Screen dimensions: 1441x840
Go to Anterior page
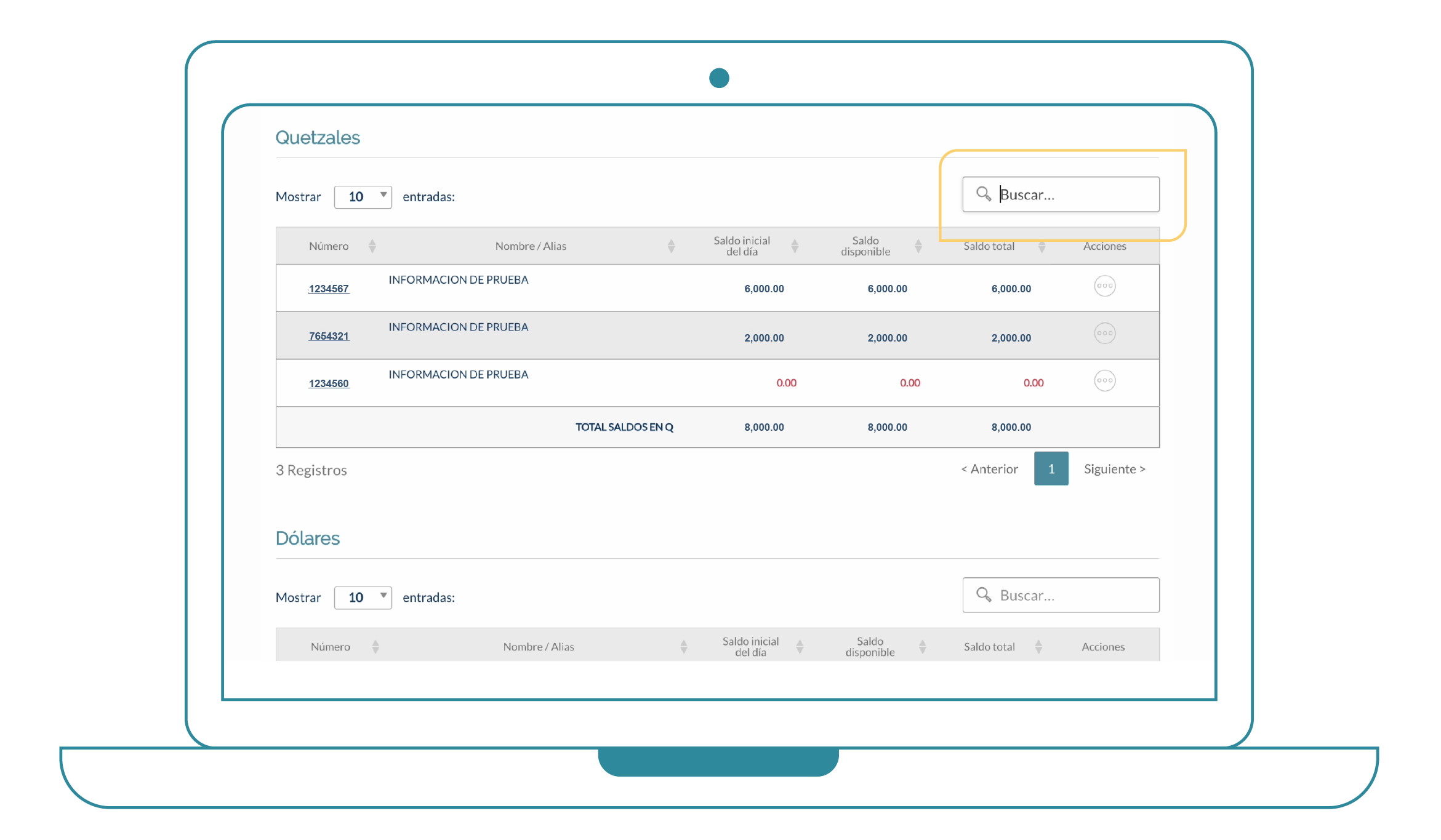(990, 469)
